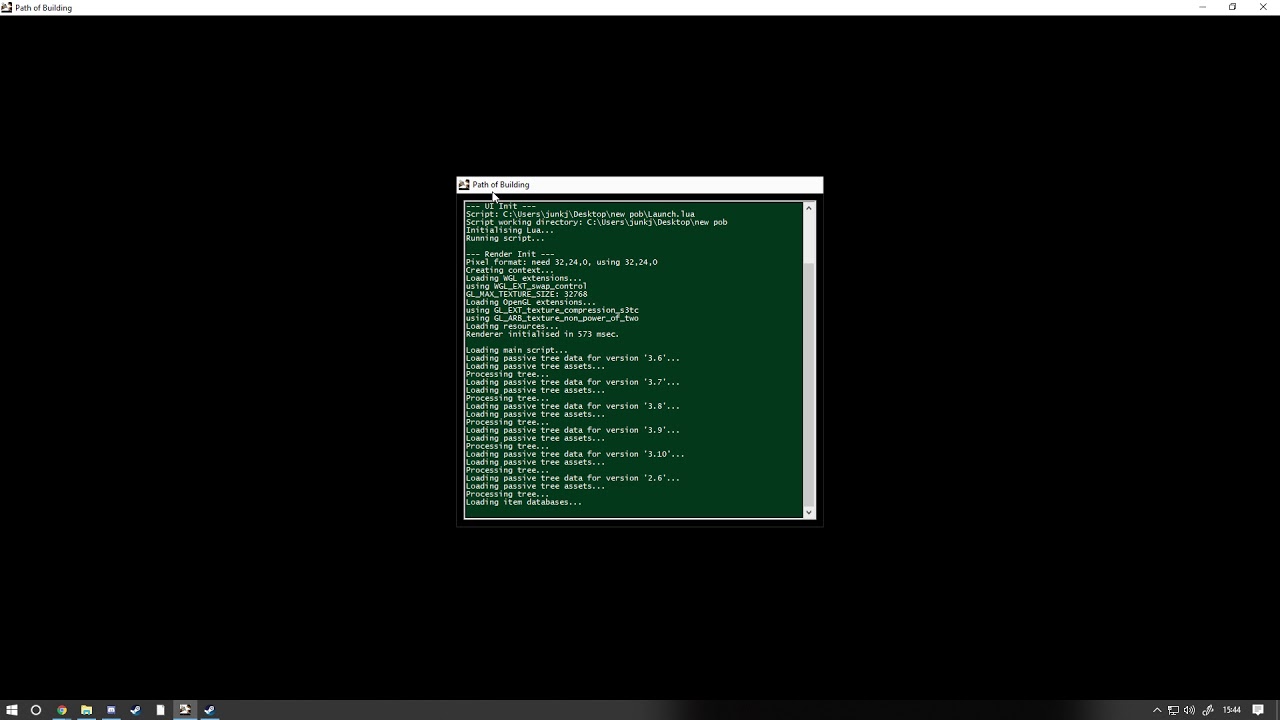The width and height of the screenshot is (1280, 720).
Task: Click the 'Pixel format: need 32,24,0' line
Action: click(x=561, y=262)
